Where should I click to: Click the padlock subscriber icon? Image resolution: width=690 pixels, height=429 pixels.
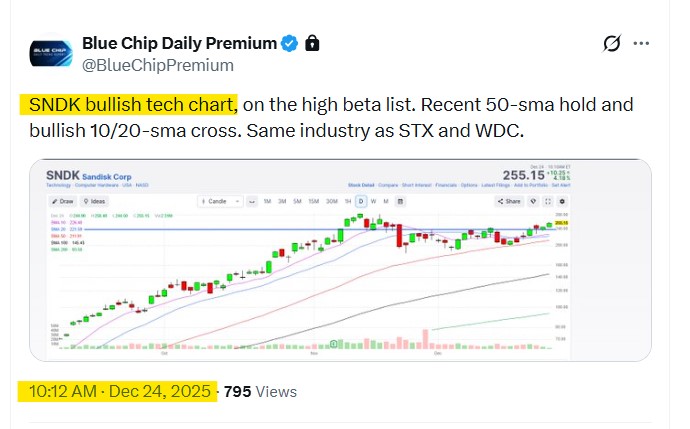pos(312,43)
